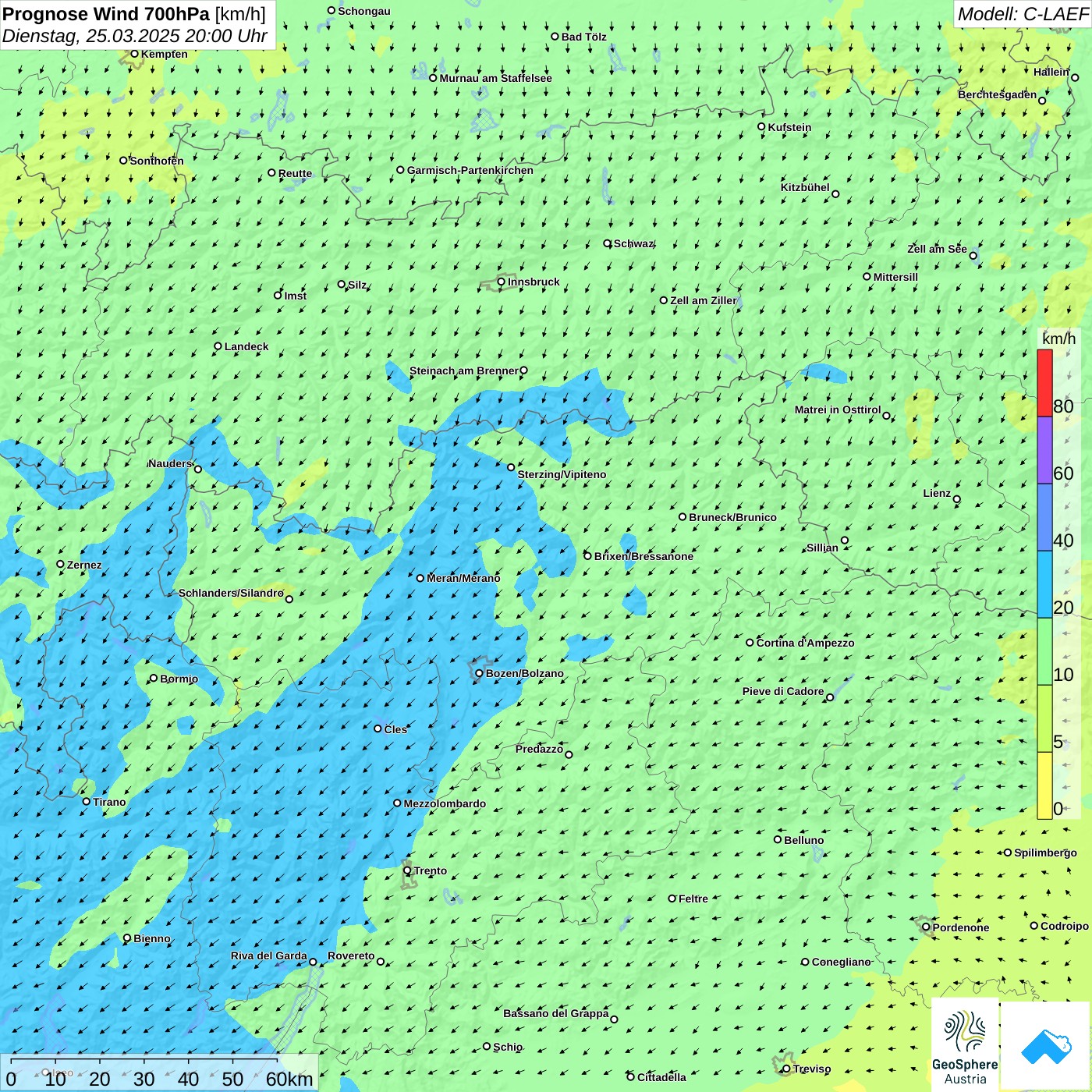1092x1092 pixels.
Task: Click the Cortina d'Ampezzo label
Action: 805,643
